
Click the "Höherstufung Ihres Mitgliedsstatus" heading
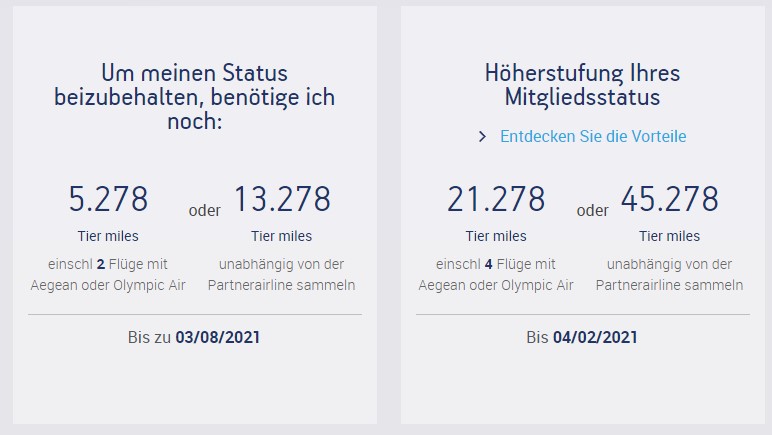582,85
